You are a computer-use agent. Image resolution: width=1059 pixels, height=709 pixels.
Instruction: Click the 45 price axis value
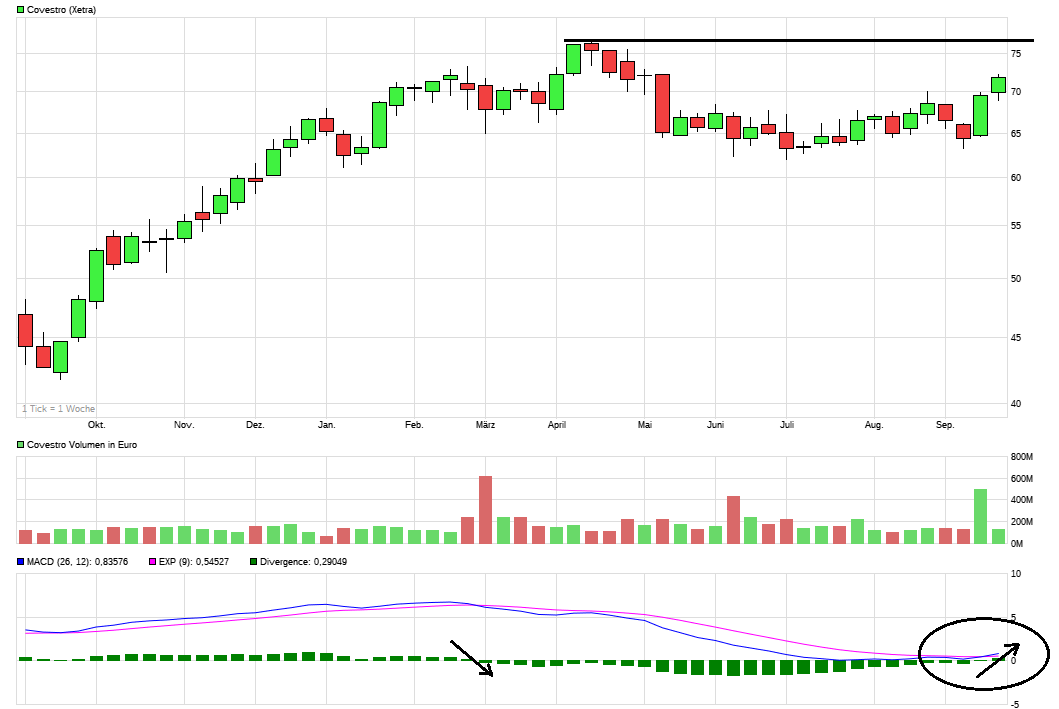pyautogui.click(x=1016, y=338)
